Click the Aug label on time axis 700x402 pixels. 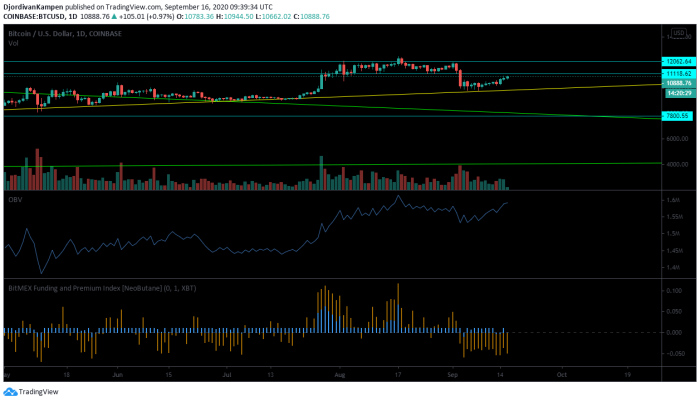(340, 375)
